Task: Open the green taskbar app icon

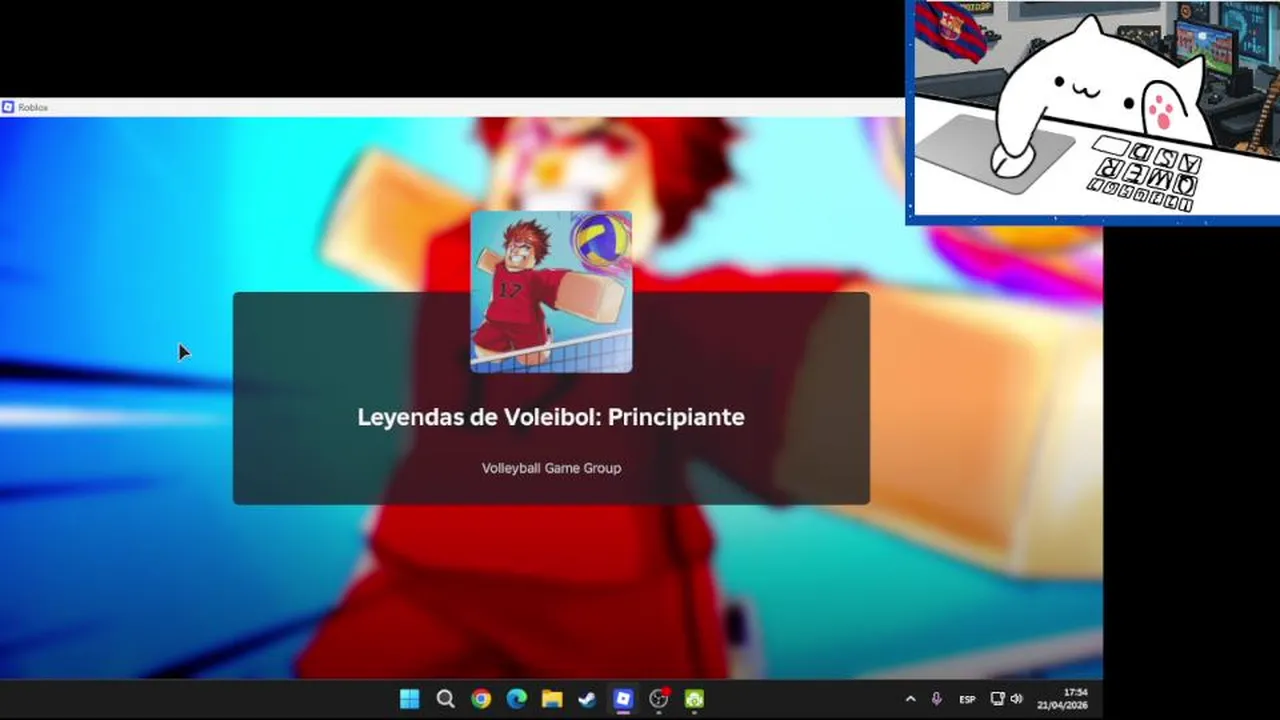Action: coord(694,699)
